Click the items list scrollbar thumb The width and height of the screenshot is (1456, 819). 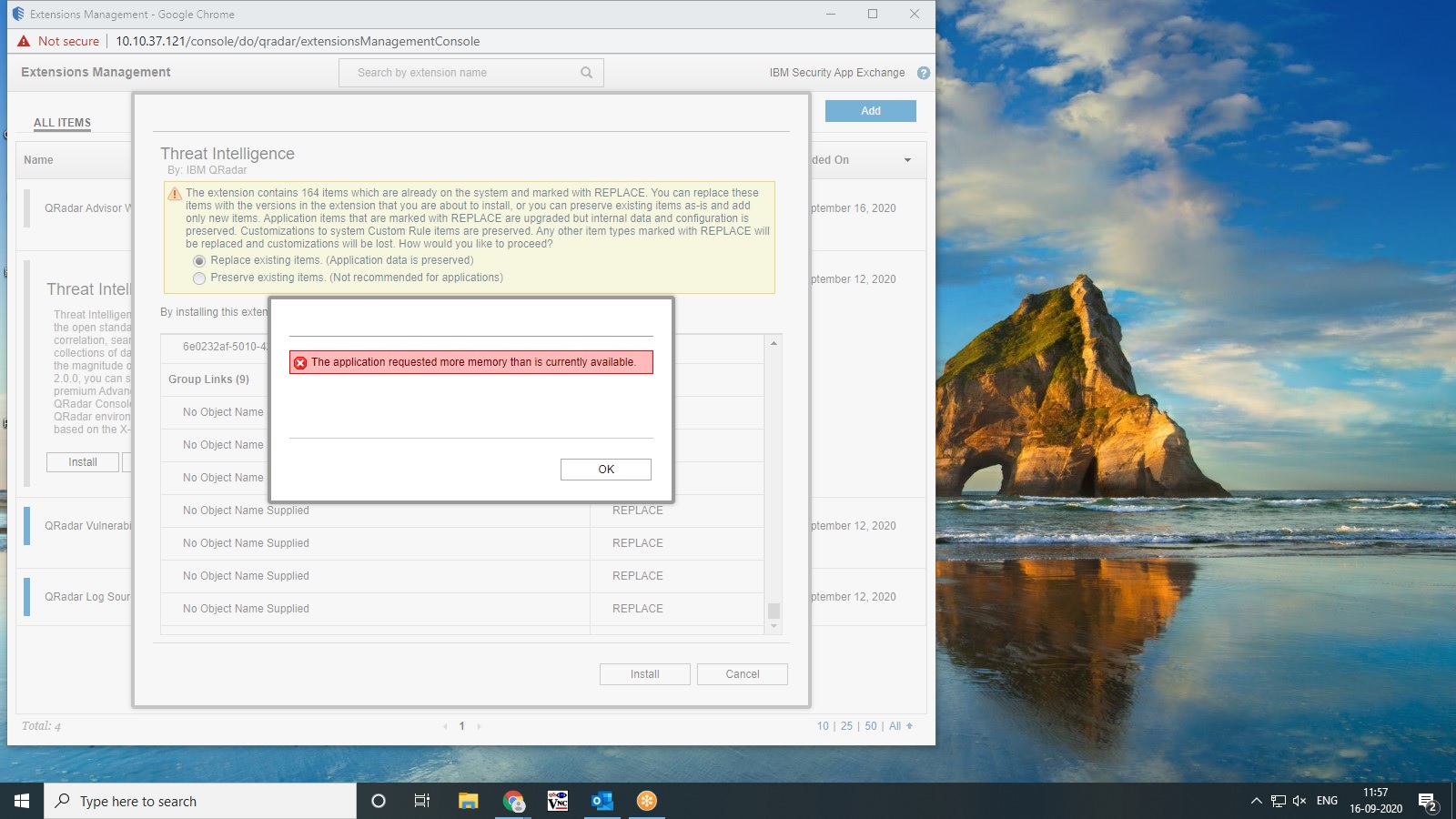coord(773,611)
